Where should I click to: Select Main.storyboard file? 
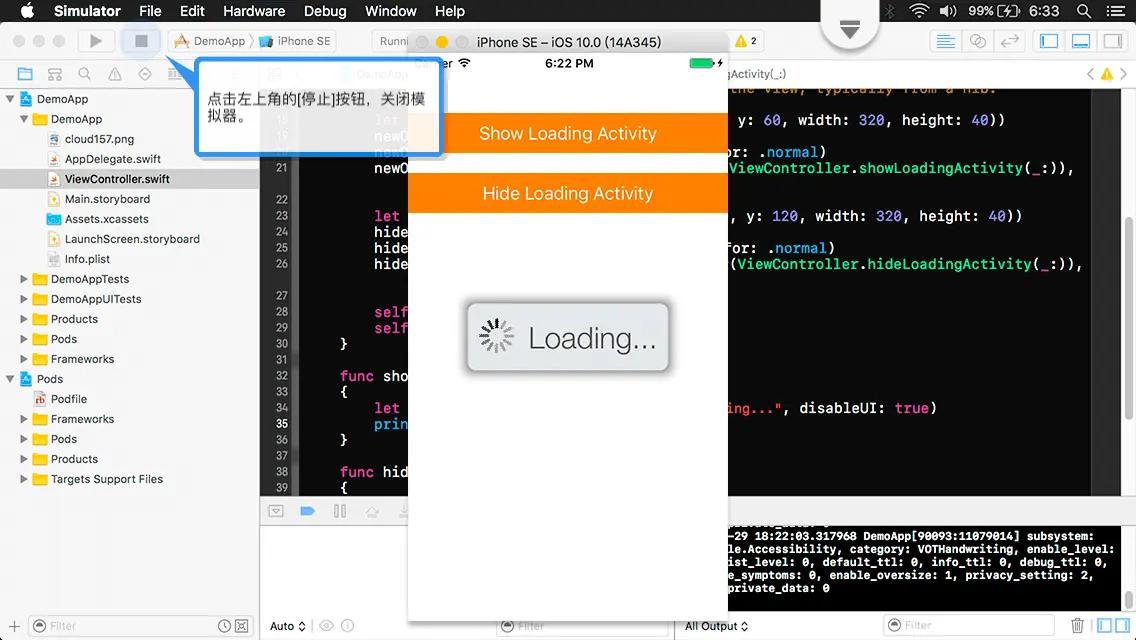pos(107,199)
